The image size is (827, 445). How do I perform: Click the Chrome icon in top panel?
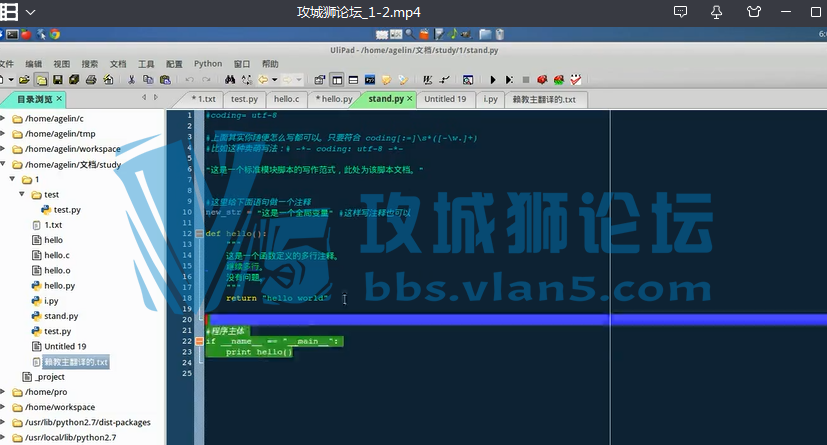(x=55, y=34)
